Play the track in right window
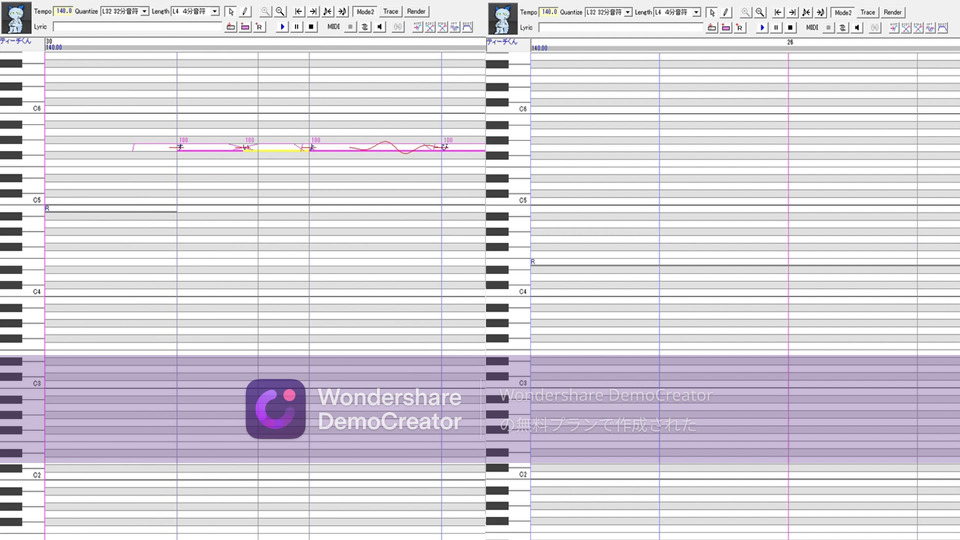 762,28
